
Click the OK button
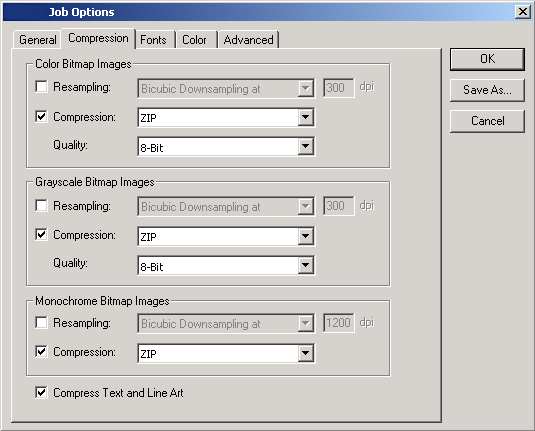(487, 59)
